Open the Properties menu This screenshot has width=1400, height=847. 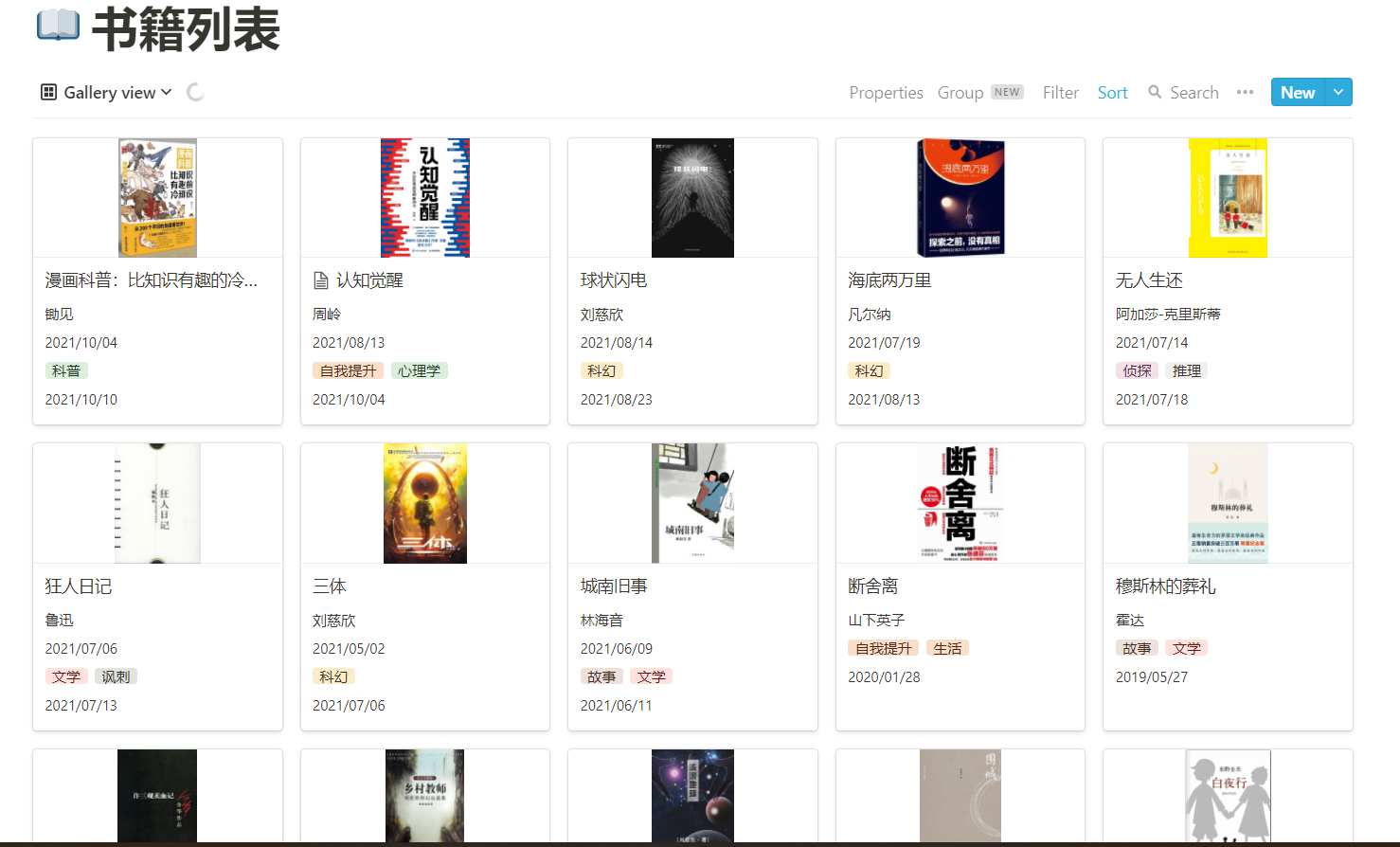(x=886, y=92)
